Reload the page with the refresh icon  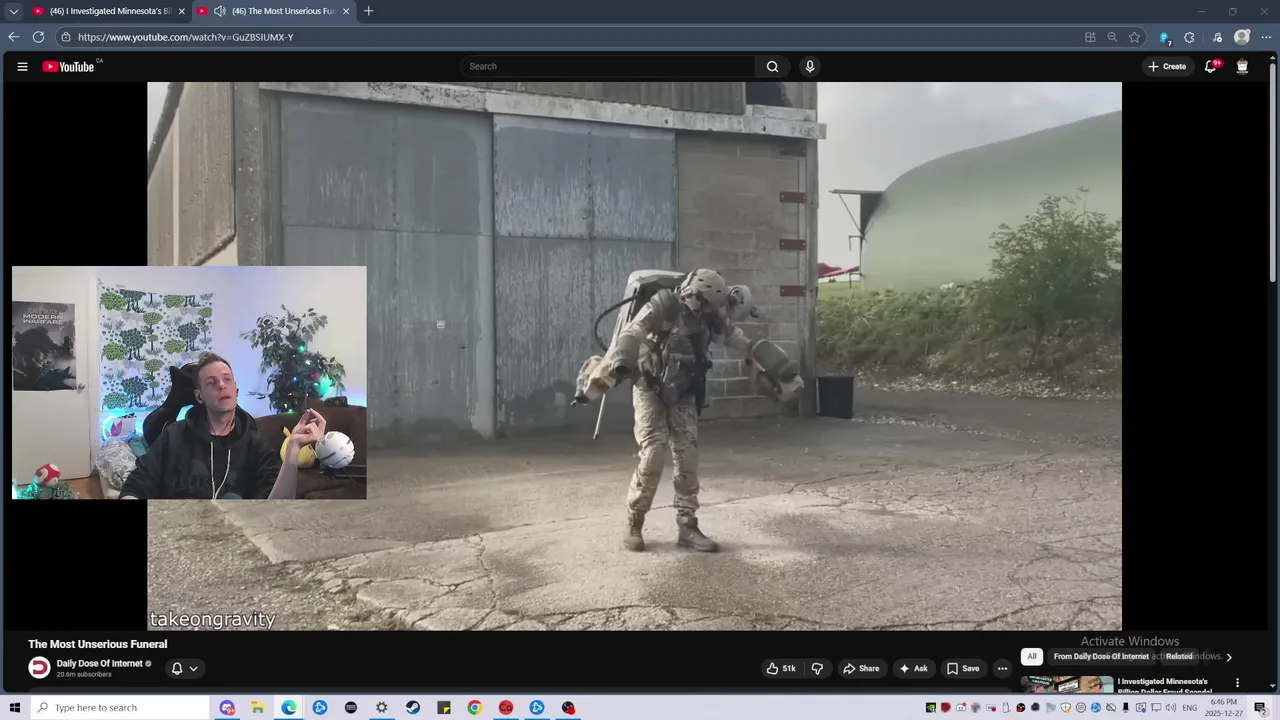[x=38, y=37]
